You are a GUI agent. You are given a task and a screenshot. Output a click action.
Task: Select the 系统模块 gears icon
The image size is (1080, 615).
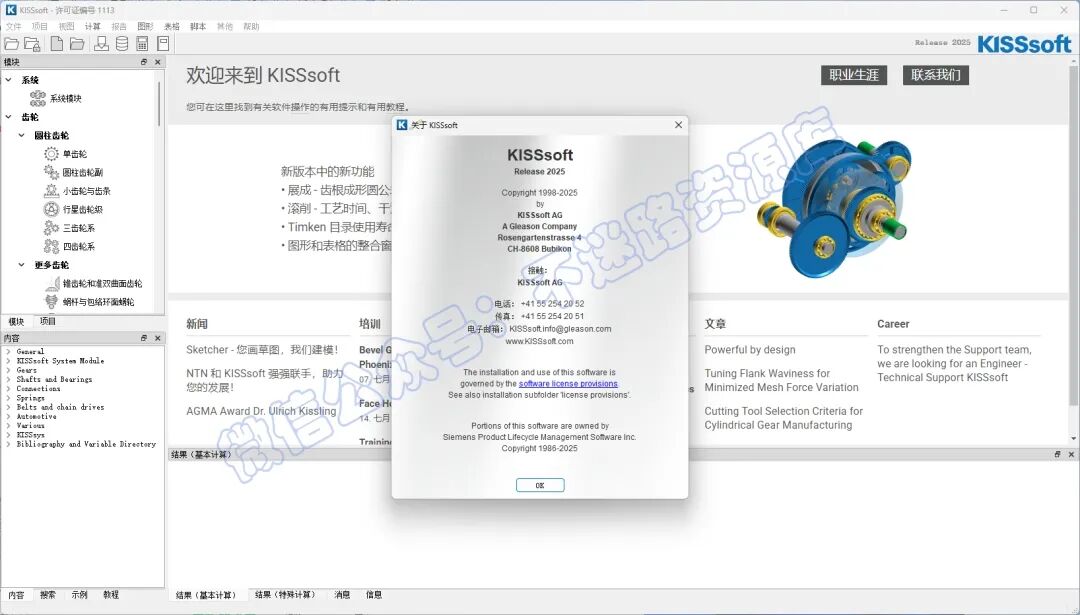(x=38, y=98)
